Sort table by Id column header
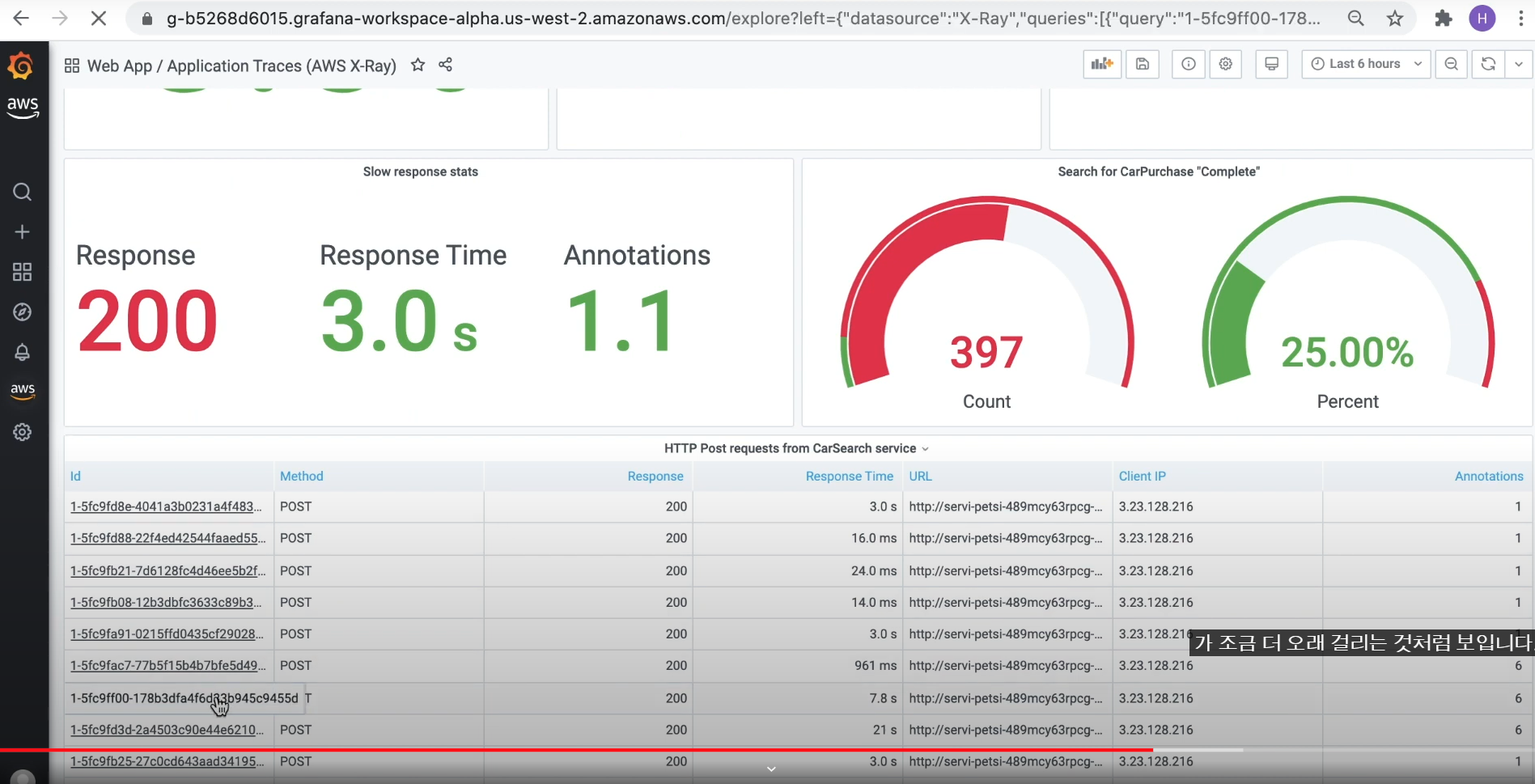This screenshot has height=784, width=1535. click(x=75, y=476)
